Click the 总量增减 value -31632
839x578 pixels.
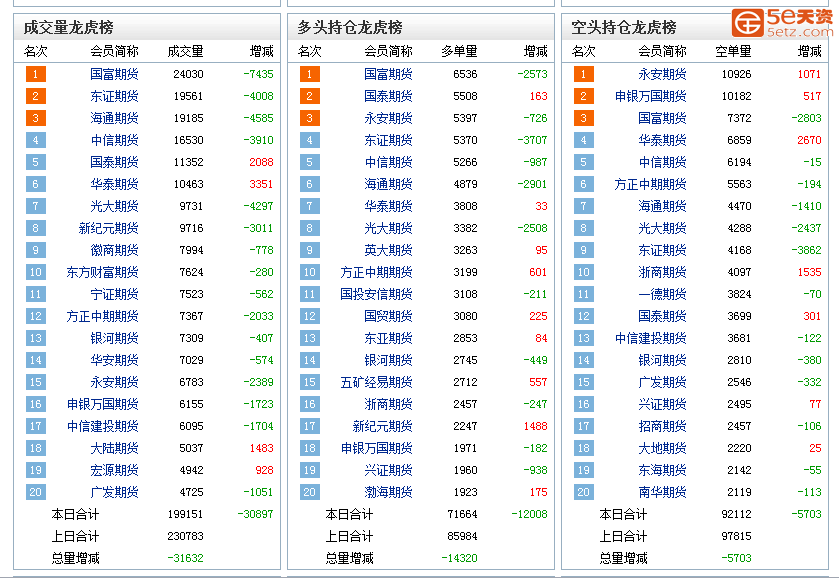pyautogui.click(x=185, y=558)
